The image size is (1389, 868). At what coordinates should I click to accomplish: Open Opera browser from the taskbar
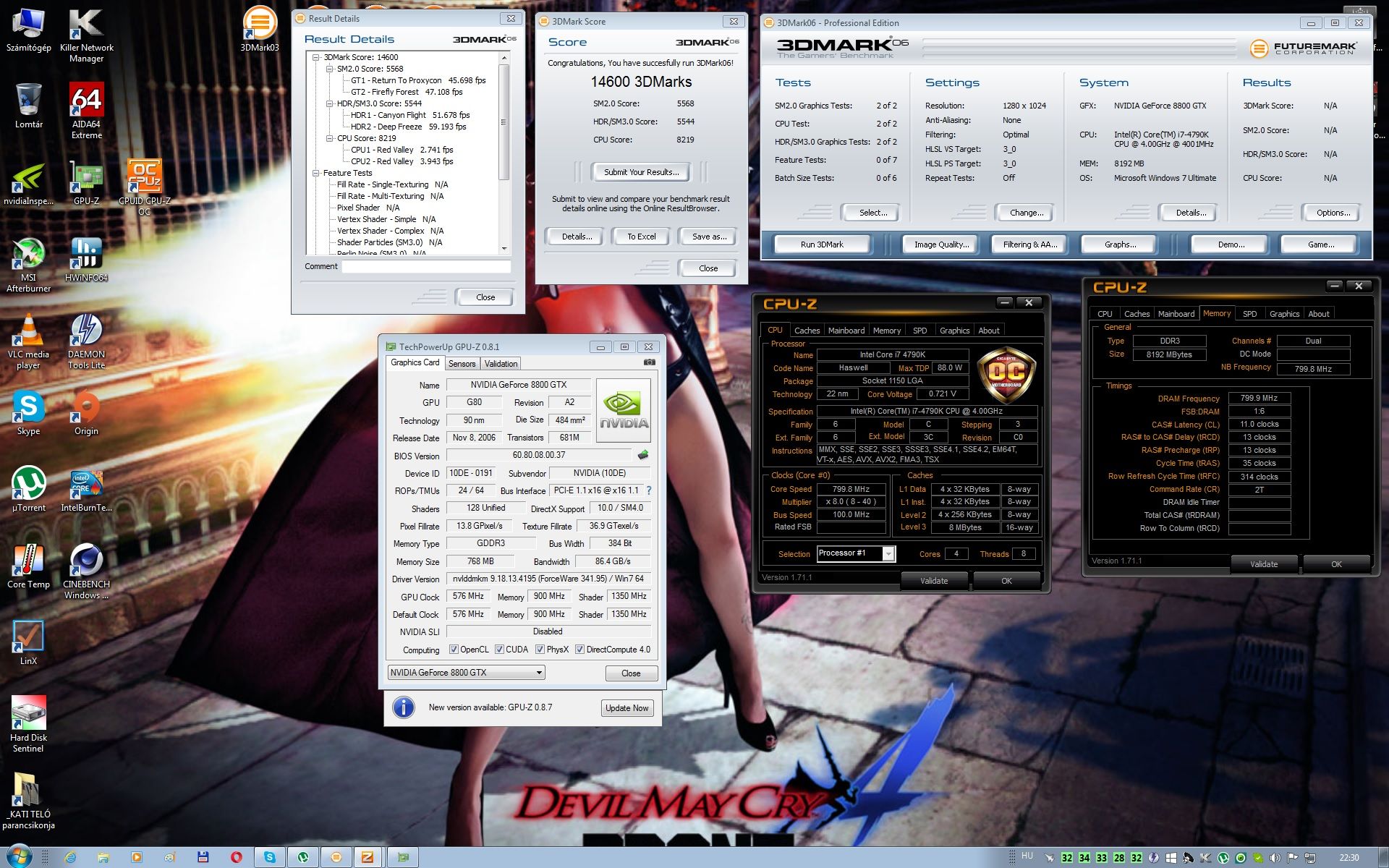237,857
